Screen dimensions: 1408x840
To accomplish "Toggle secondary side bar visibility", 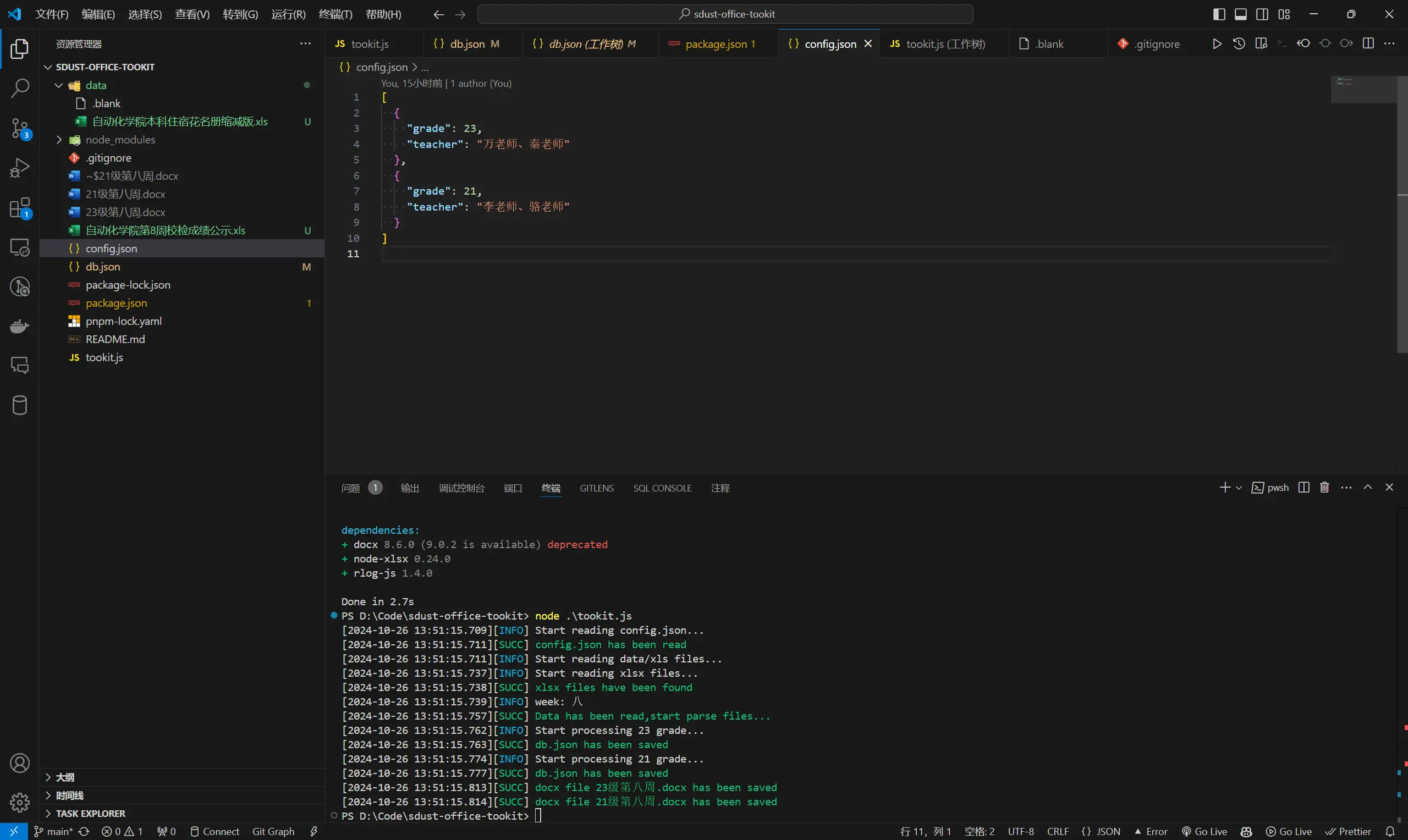I will pos(1262,14).
